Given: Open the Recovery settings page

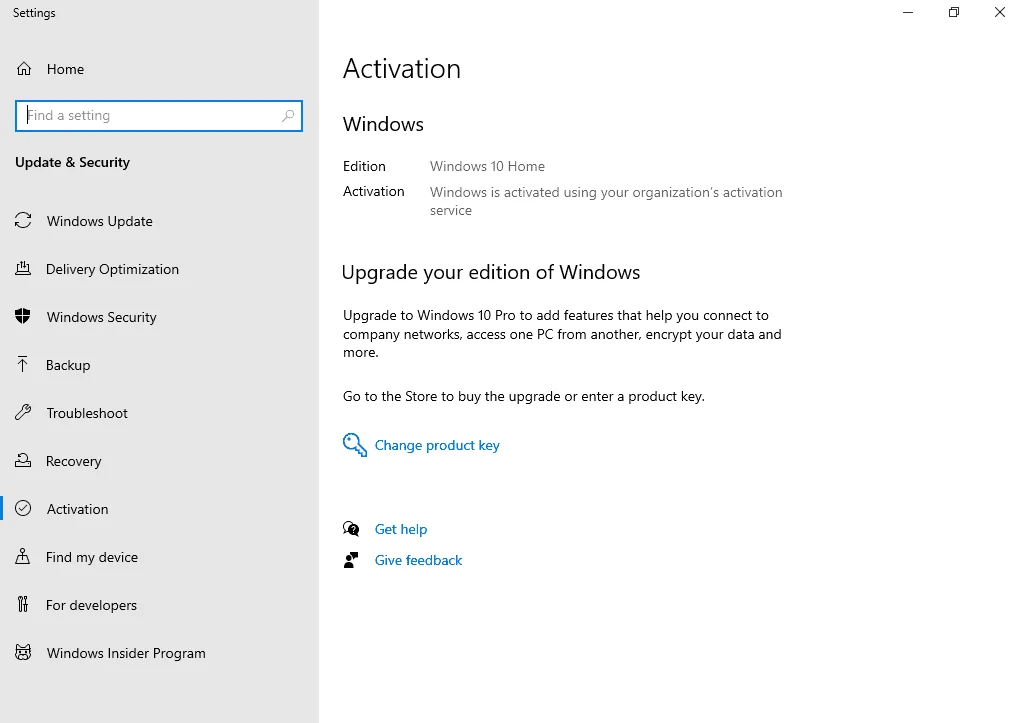Looking at the screenshot, I should [159, 461].
